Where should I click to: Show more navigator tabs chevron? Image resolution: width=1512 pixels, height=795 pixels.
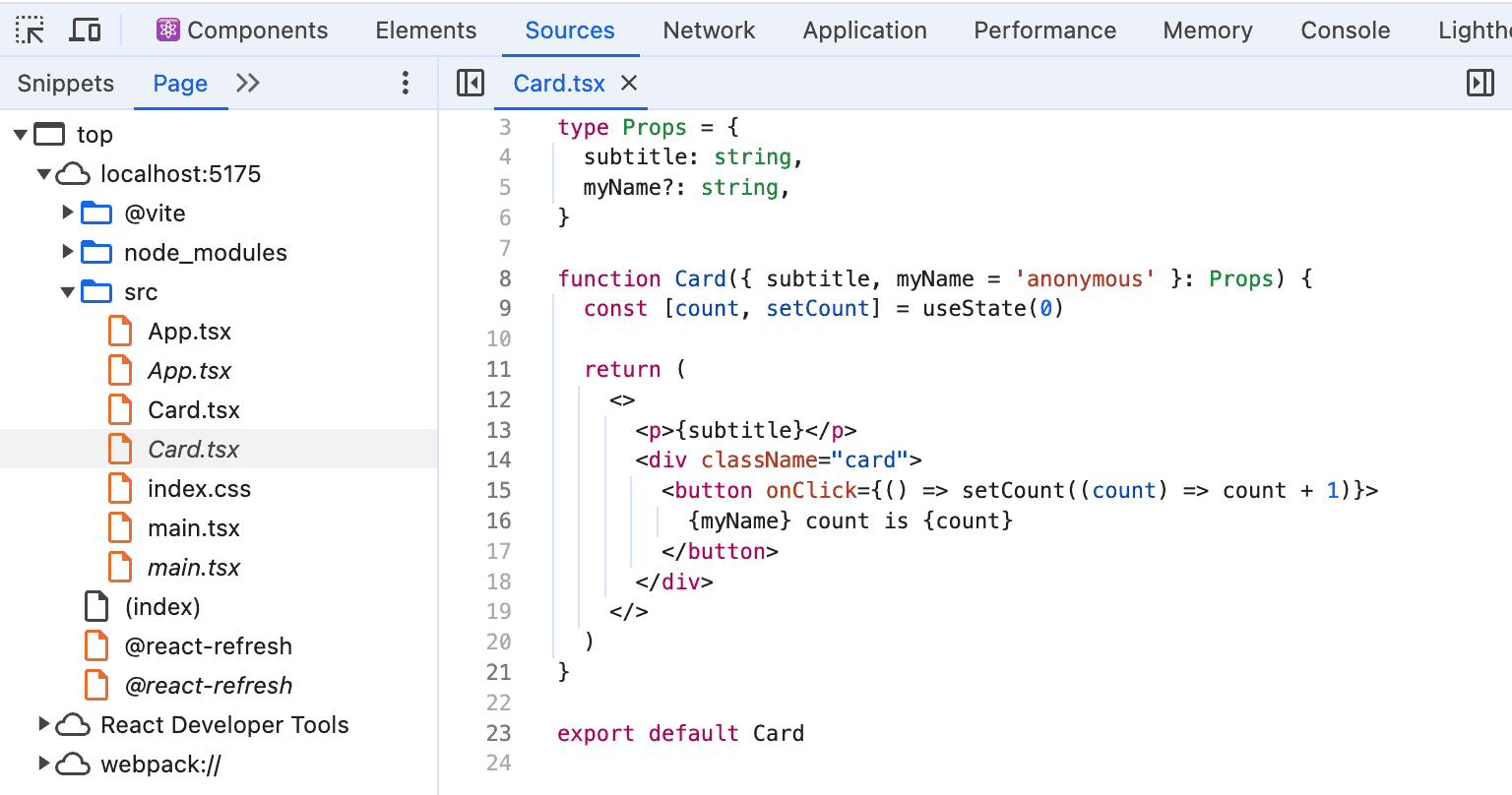(248, 84)
